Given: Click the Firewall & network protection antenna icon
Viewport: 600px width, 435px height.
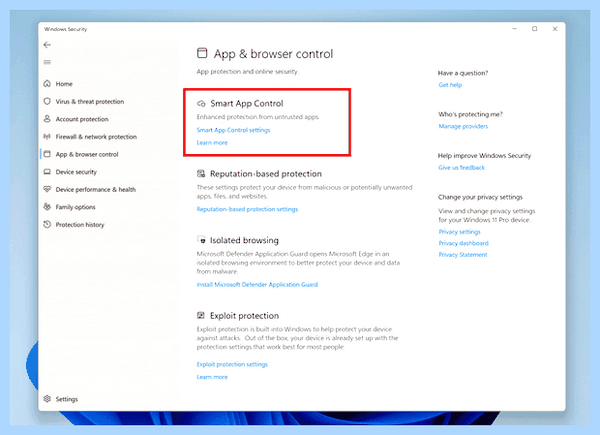Looking at the screenshot, I should (x=47, y=136).
